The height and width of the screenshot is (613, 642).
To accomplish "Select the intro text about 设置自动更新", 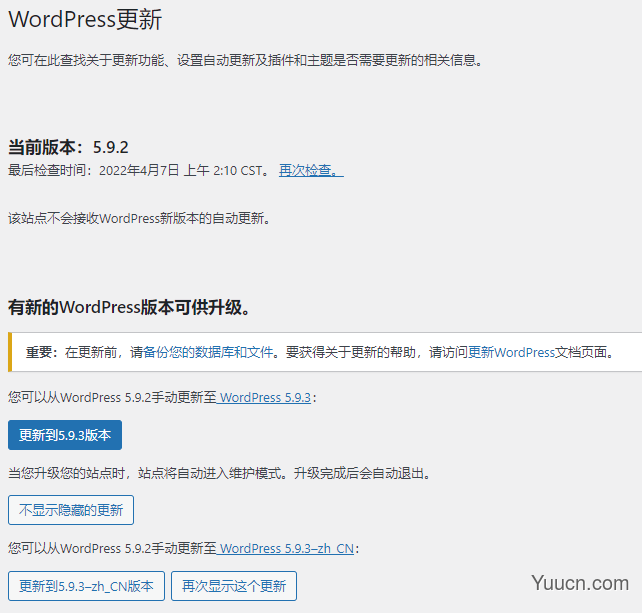I will [x=246, y=61].
